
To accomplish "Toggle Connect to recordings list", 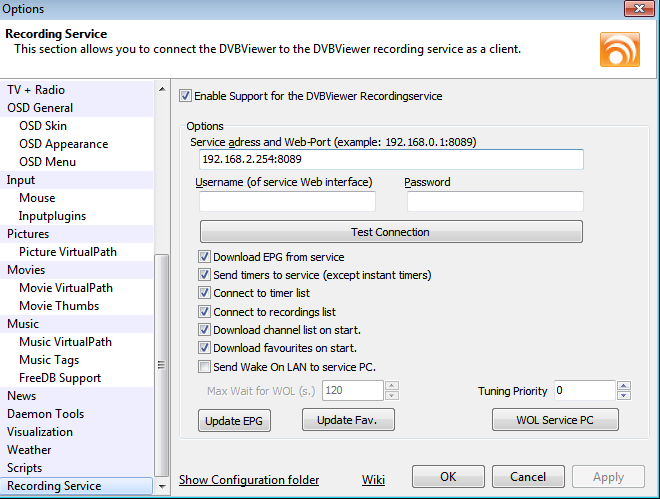I will click(x=204, y=312).
